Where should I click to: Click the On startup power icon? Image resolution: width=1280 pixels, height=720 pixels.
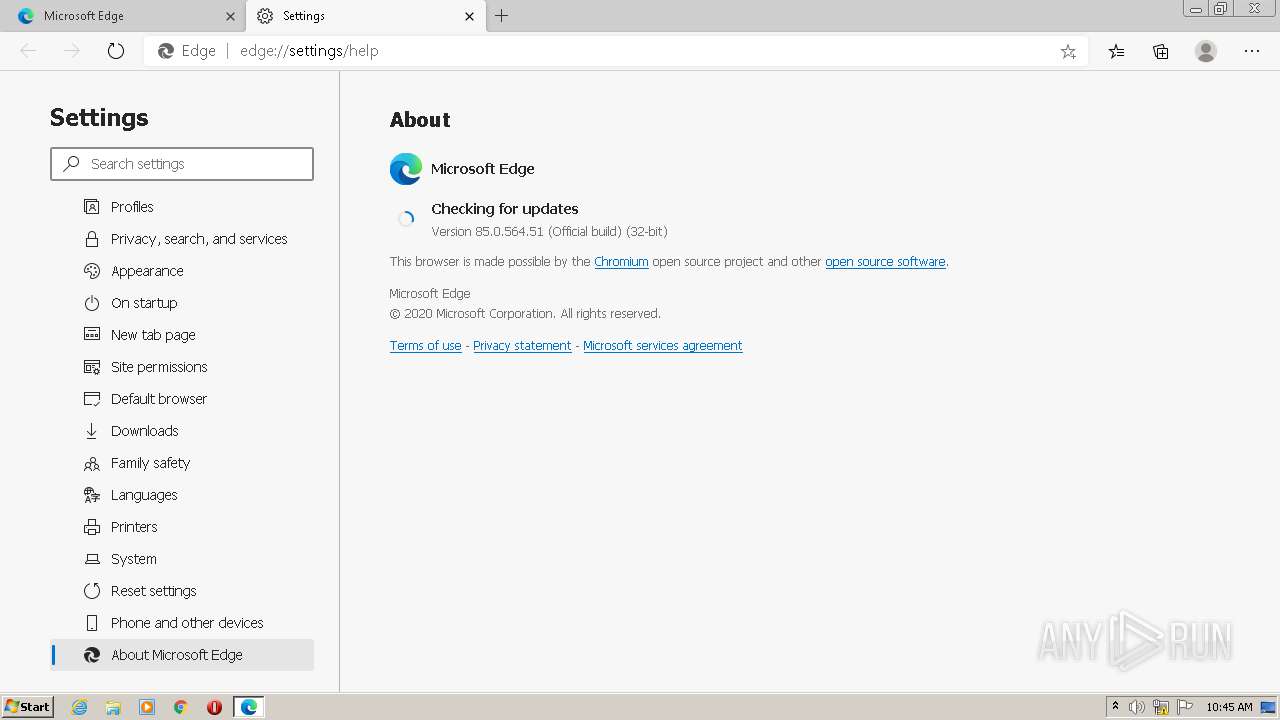tap(92, 303)
